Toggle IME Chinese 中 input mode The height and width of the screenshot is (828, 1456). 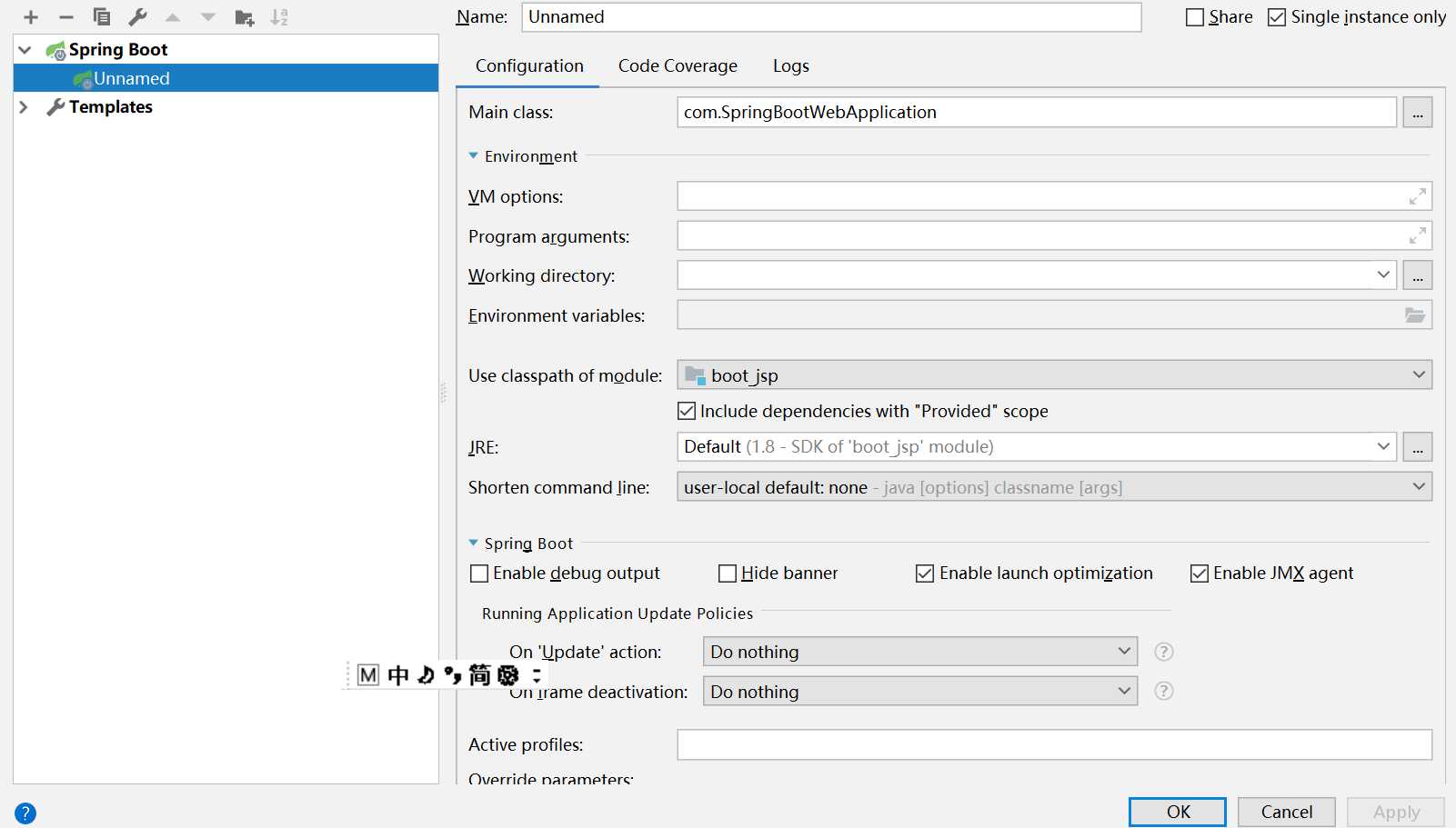click(x=398, y=675)
